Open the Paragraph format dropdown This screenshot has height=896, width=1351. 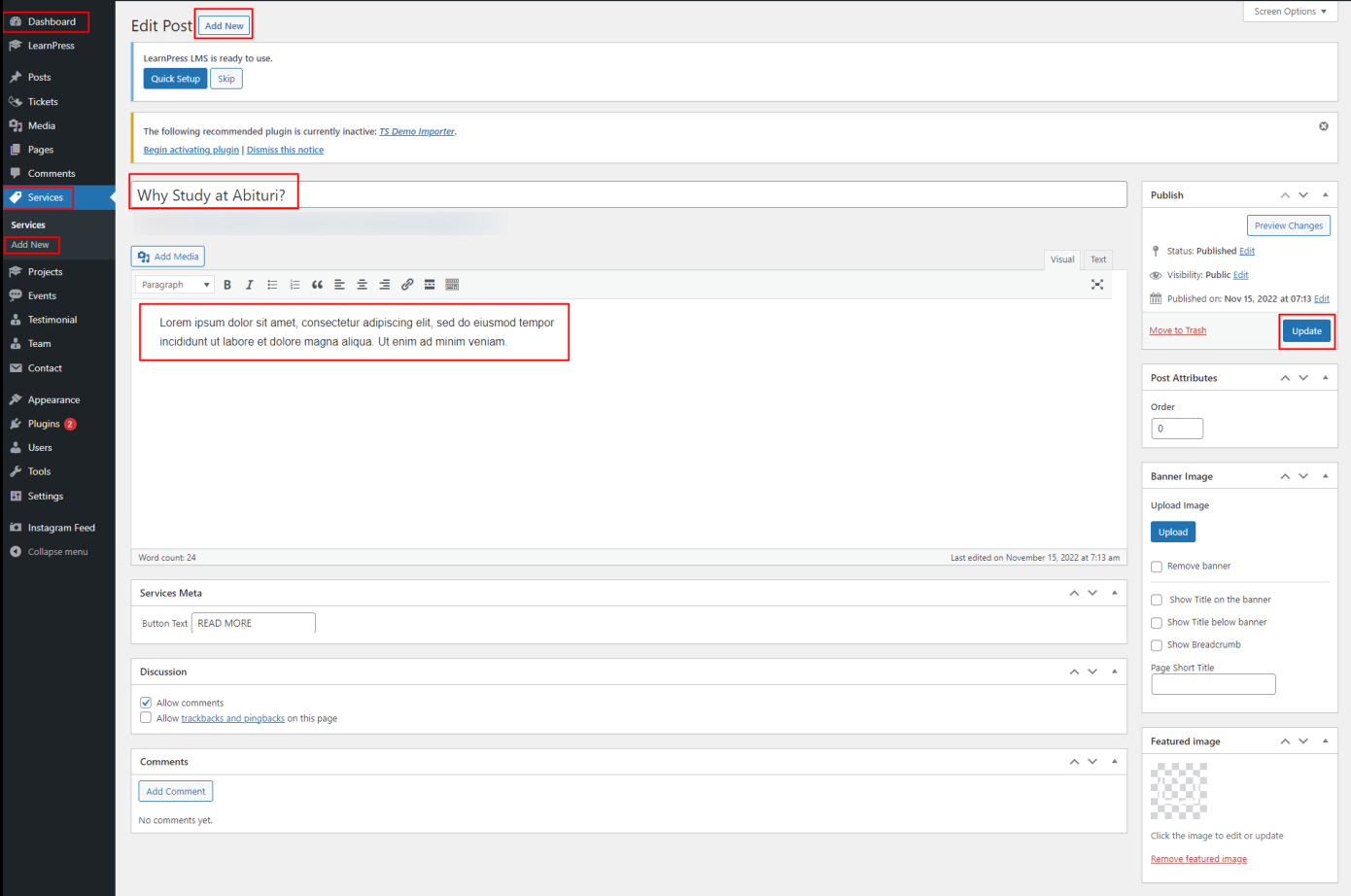[175, 285]
